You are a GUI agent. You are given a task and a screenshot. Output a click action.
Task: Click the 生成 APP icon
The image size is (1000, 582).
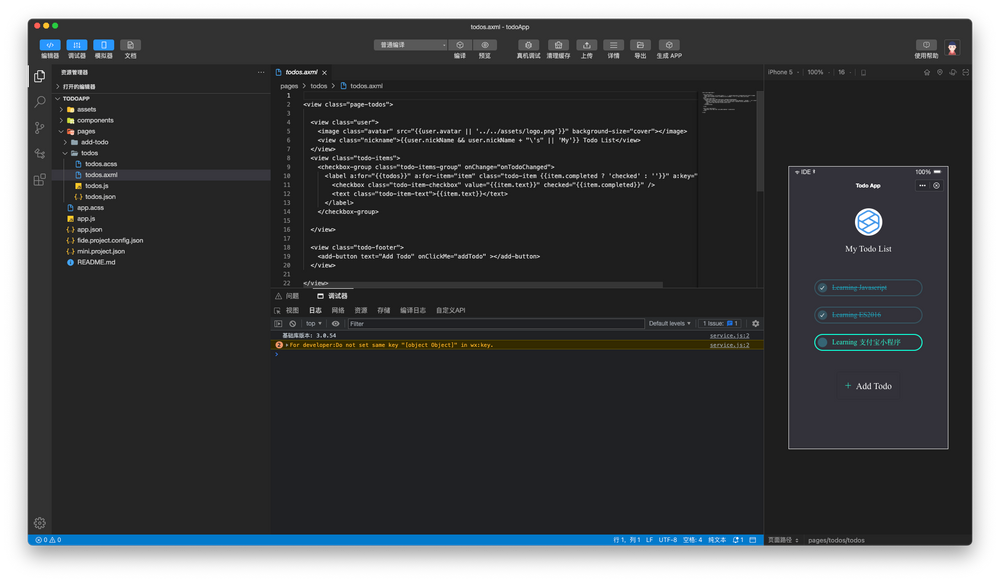coord(669,45)
